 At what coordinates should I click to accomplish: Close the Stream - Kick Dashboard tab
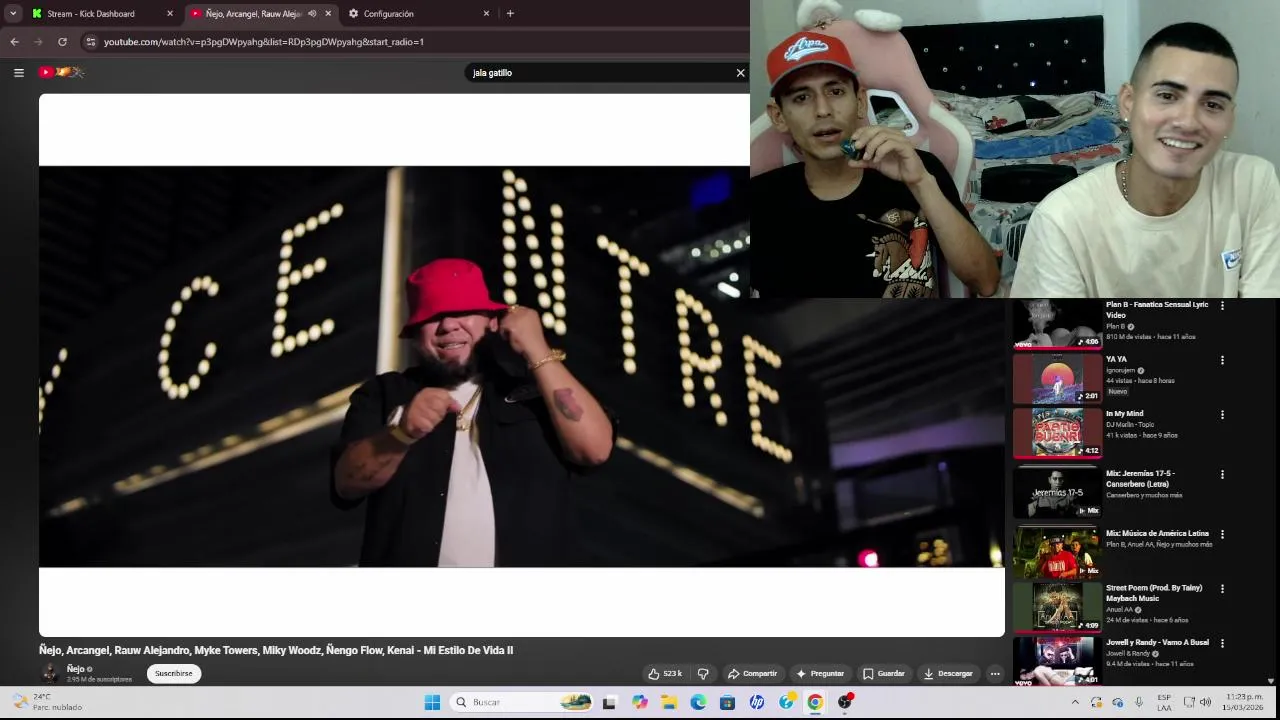[169, 14]
